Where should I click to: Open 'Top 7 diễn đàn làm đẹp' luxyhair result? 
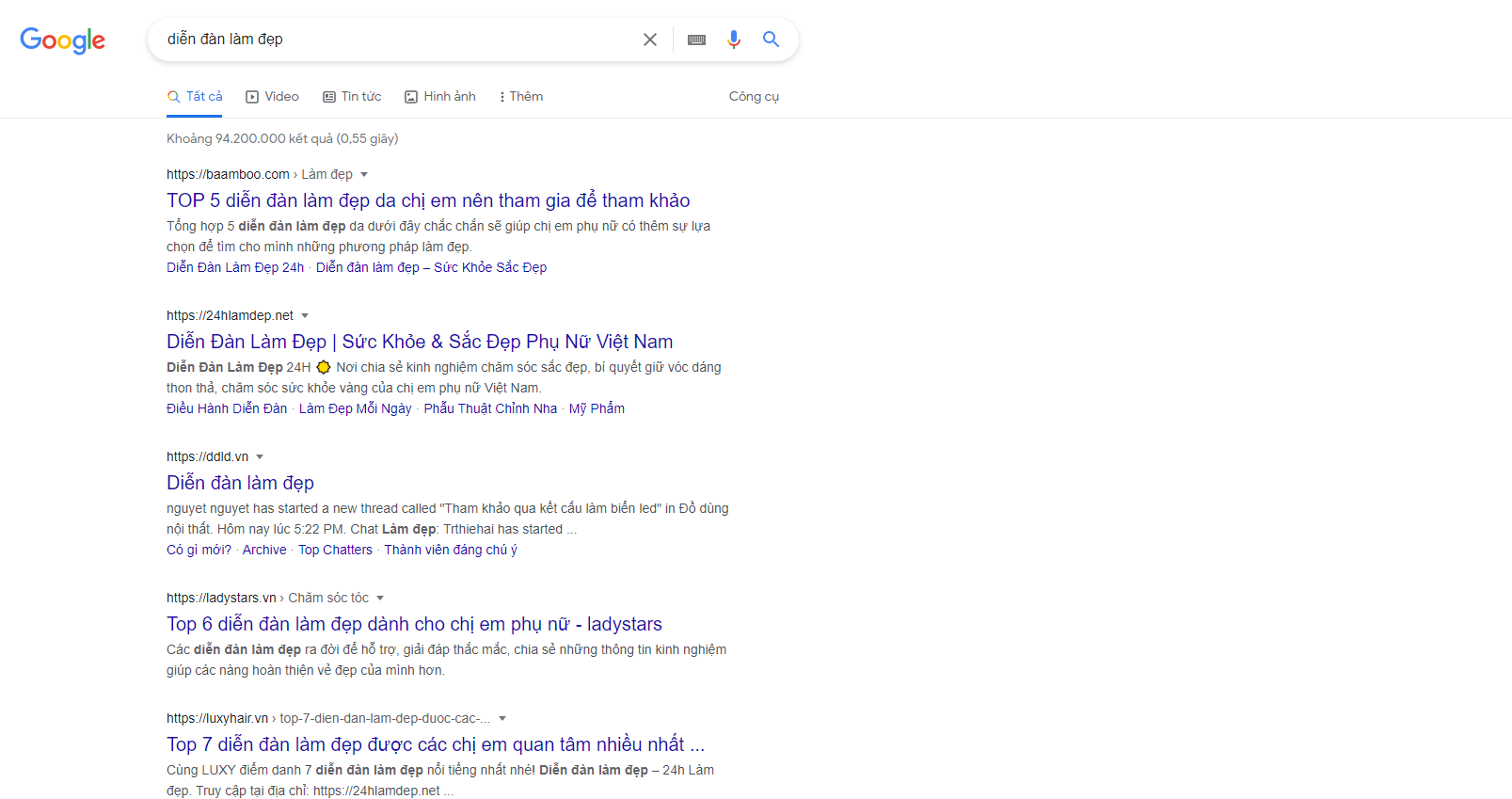pyautogui.click(x=436, y=744)
